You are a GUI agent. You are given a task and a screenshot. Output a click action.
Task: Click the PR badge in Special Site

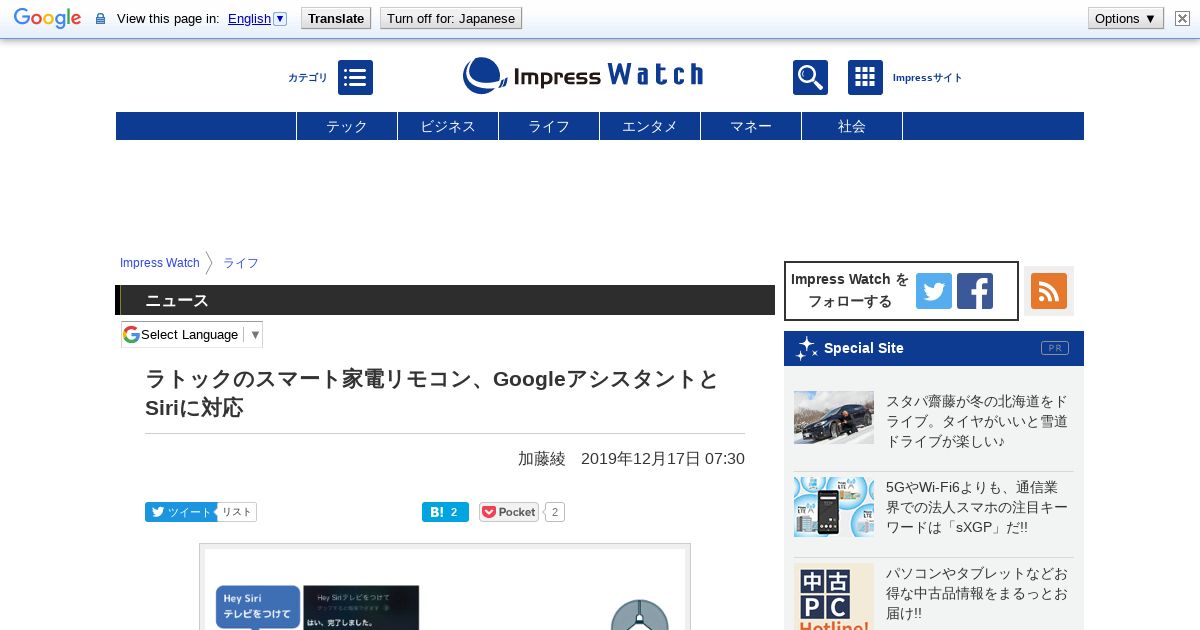(1054, 348)
